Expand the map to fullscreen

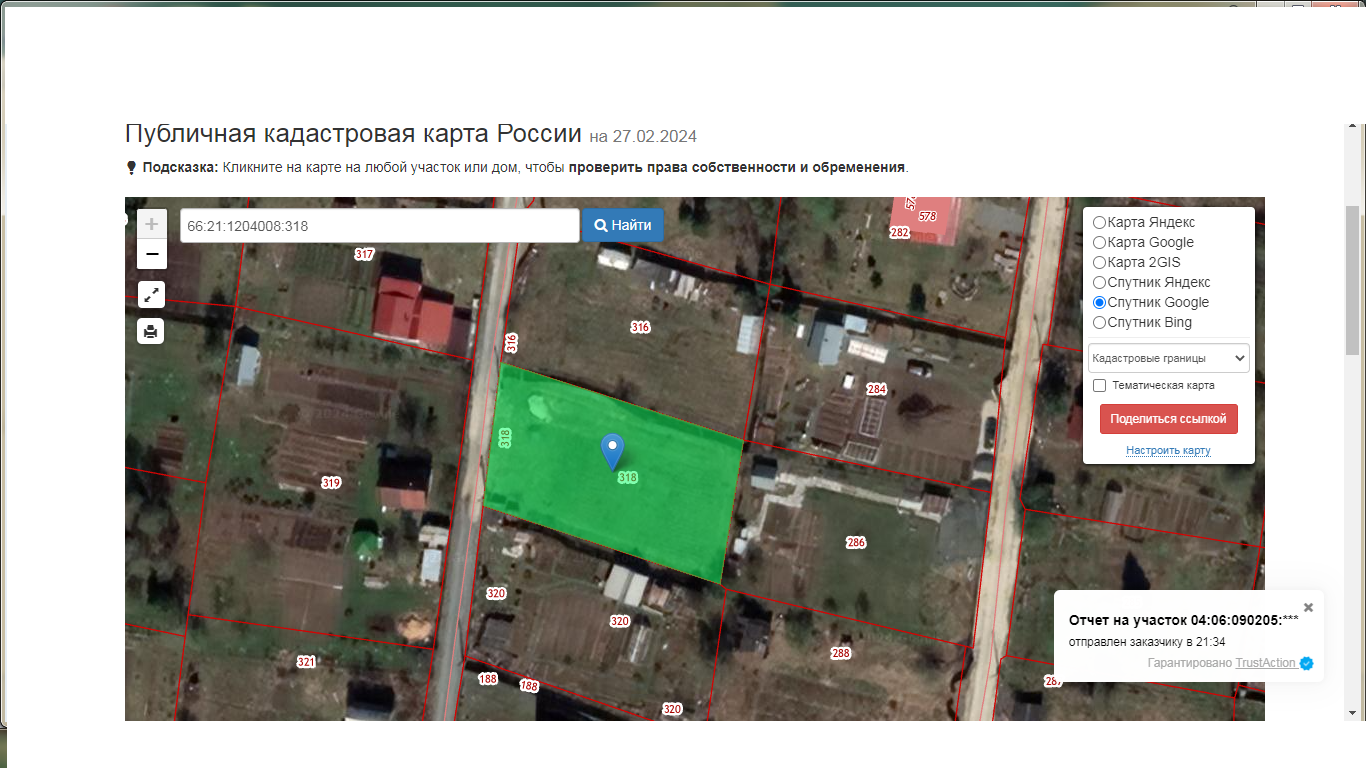click(x=151, y=295)
